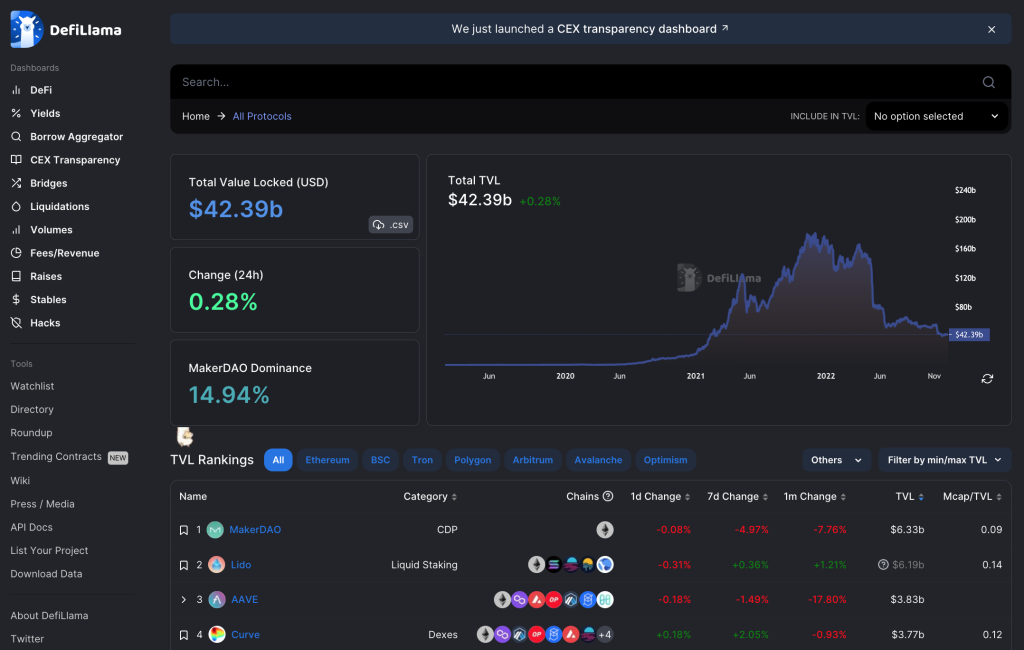Open the Directory tool
1024x650 pixels.
(x=32, y=410)
